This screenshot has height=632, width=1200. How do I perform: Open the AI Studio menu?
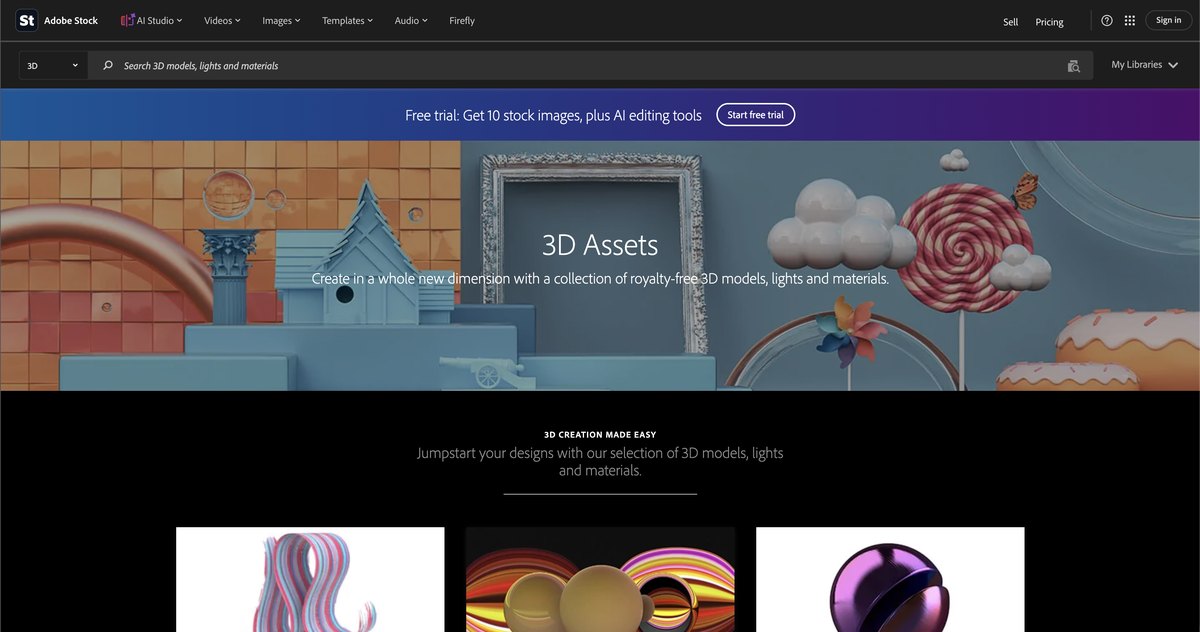151,20
